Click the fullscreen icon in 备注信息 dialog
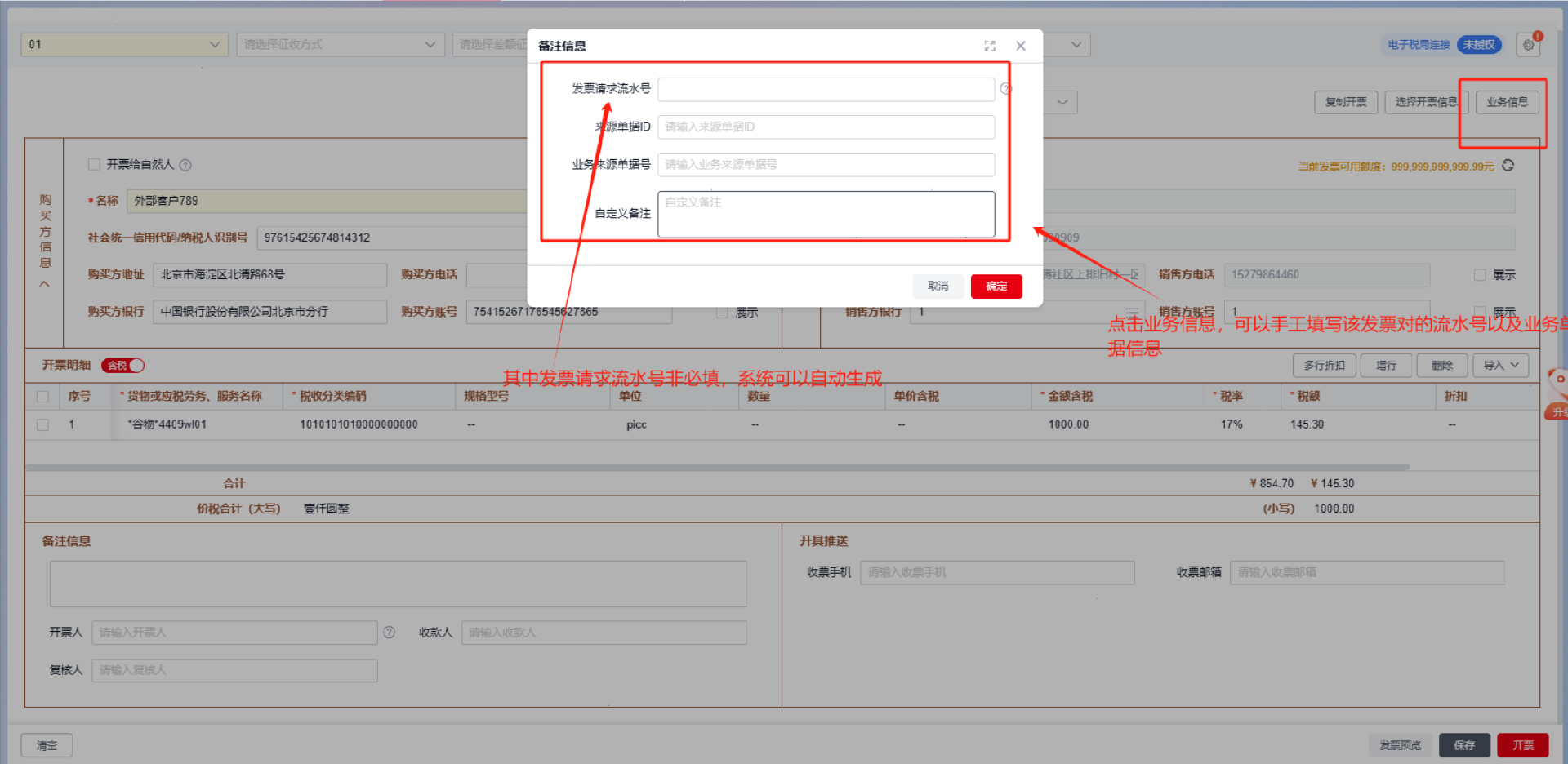The height and width of the screenshot is (764, 1568). pos(990,46)
